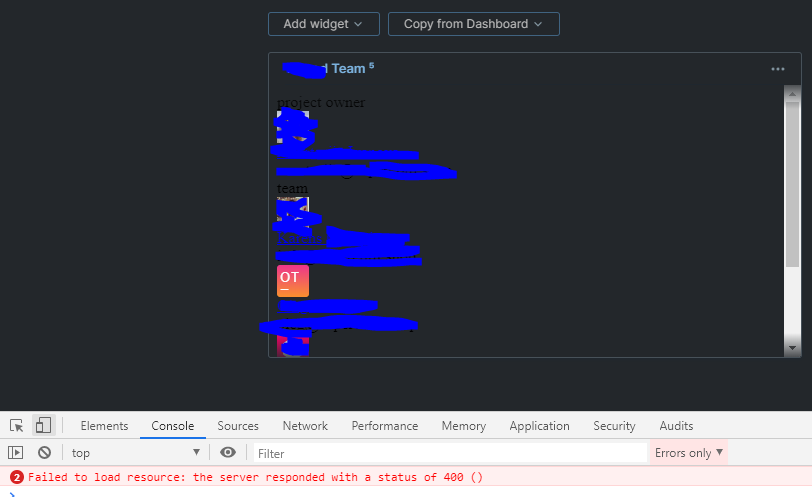Click the widget scrollbar up arrow
The image size is (812, 497).
[792, 94]
